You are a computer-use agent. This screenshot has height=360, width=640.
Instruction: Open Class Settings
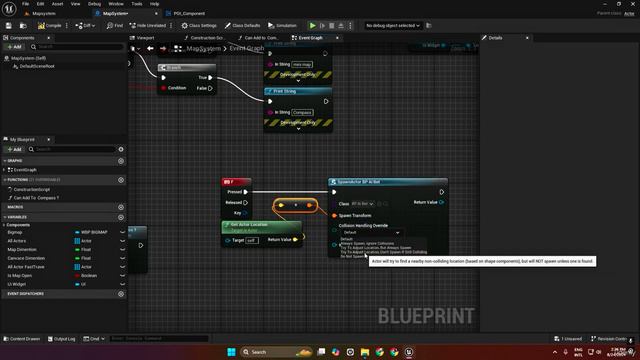point(199,25)
